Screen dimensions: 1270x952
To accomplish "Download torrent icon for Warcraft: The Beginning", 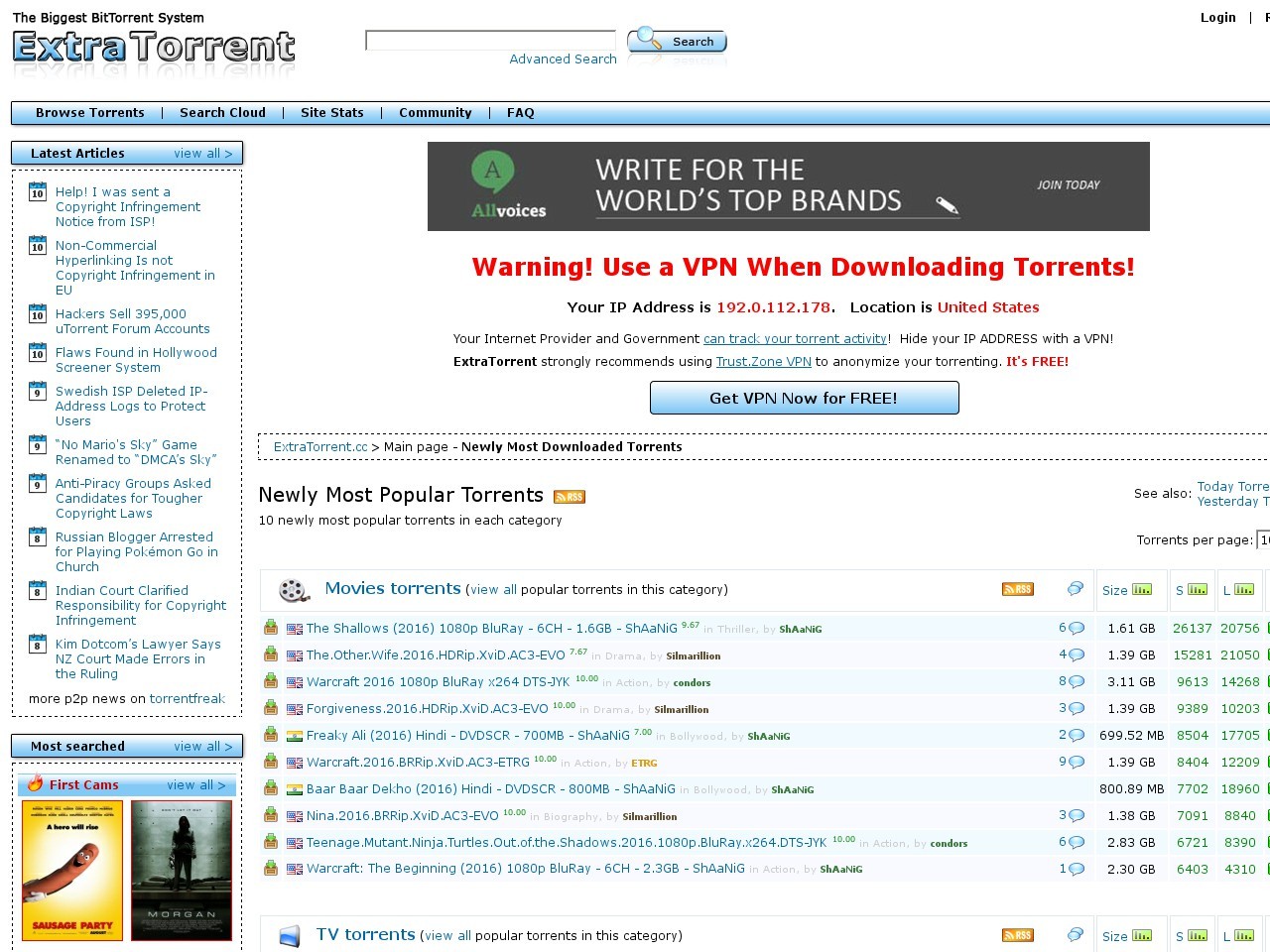I will click(271, 869).
